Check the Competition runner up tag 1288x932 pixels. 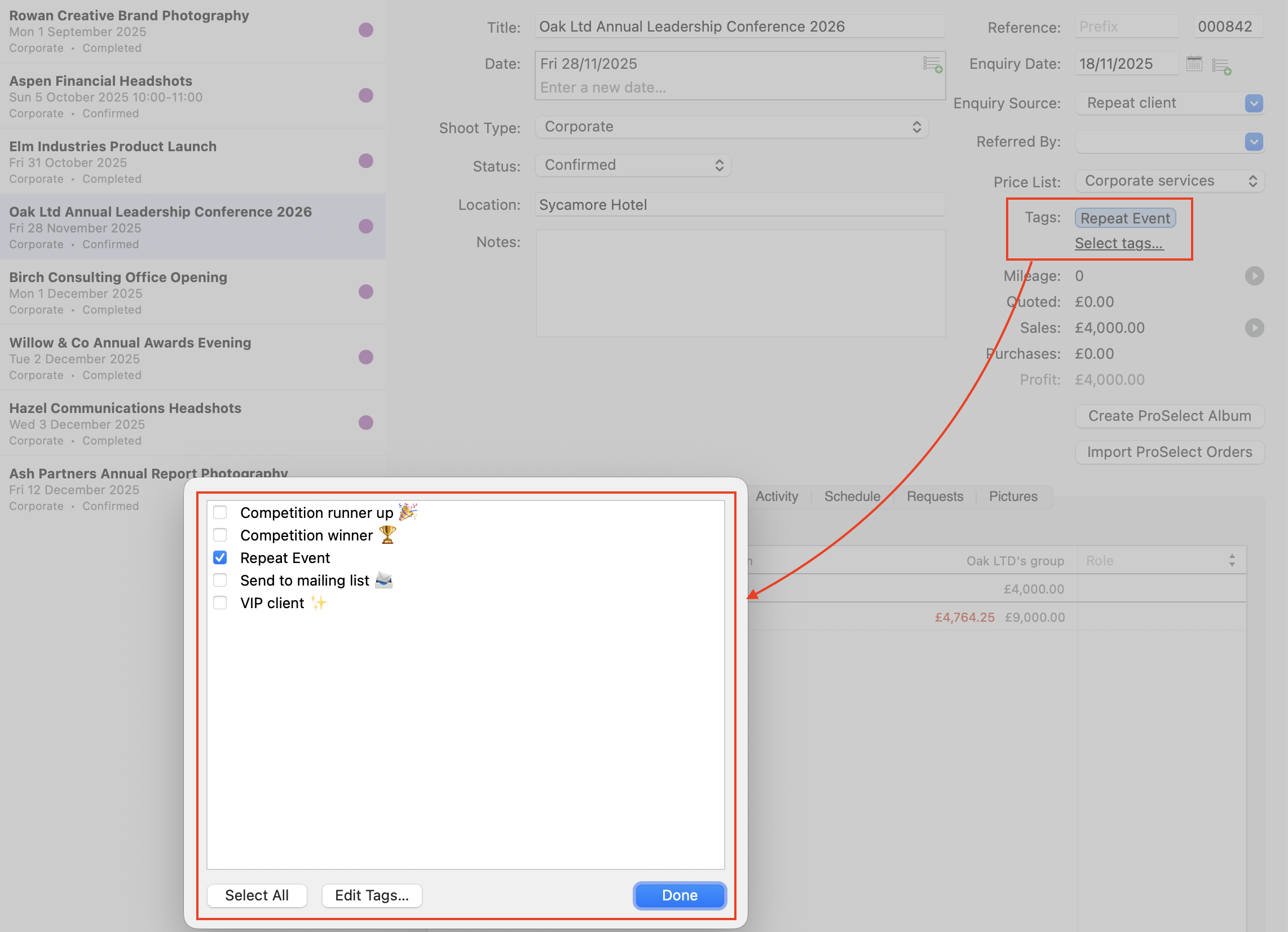tap(220, 513)
